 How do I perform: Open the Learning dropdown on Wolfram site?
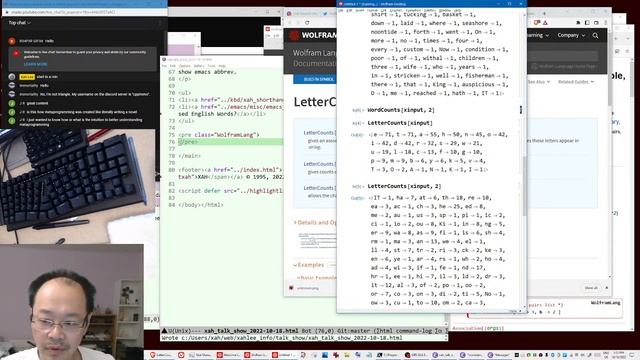538,36
